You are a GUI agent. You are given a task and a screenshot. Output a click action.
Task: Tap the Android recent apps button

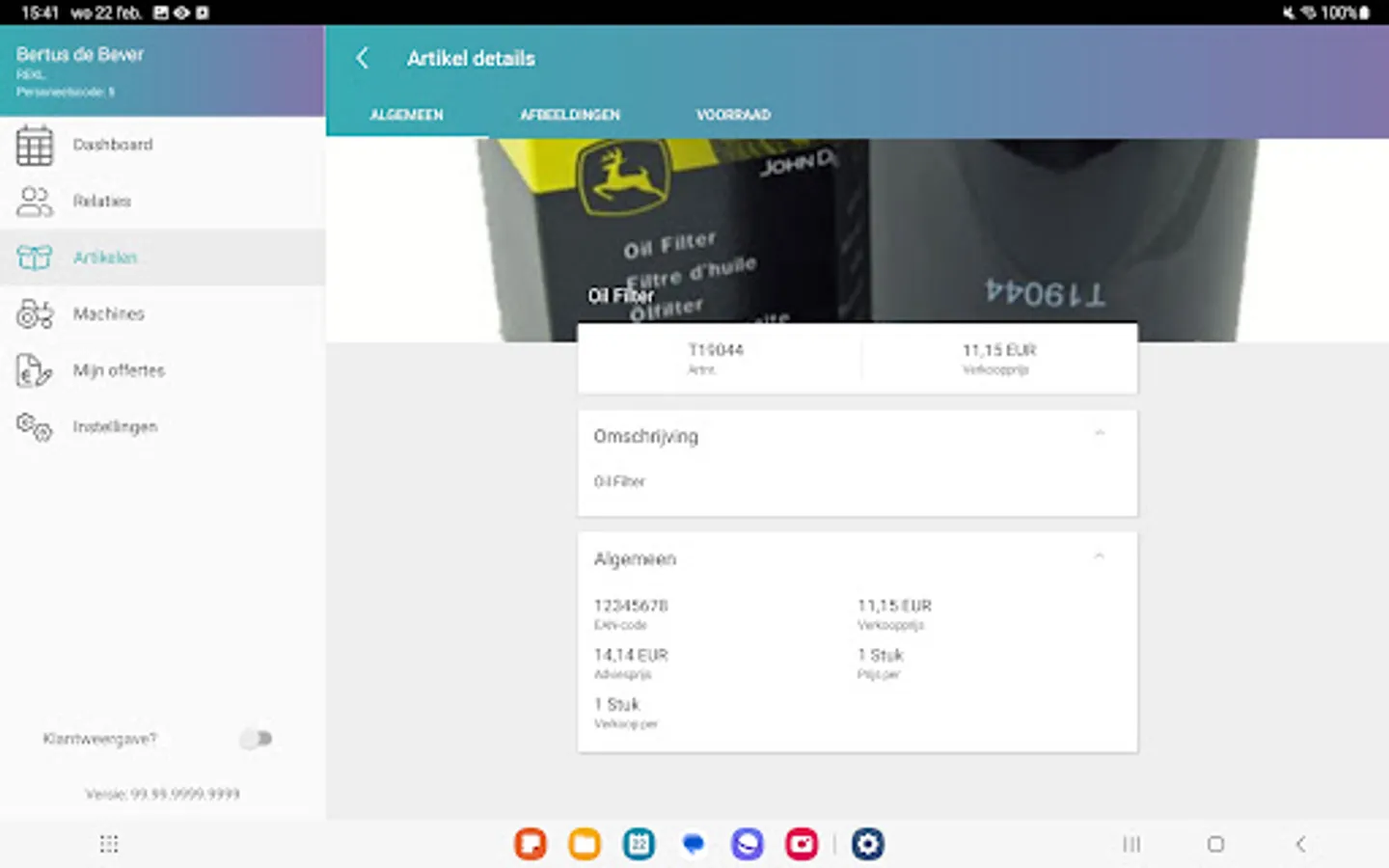click(1131, 844)
